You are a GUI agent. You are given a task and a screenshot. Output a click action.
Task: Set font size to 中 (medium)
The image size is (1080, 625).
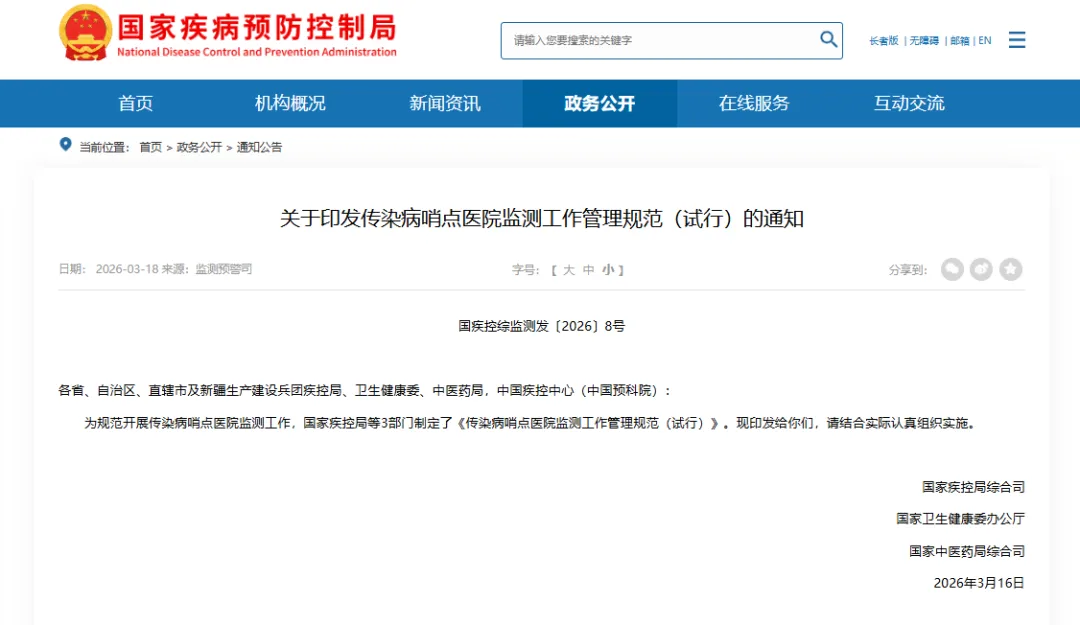point(589,270)
